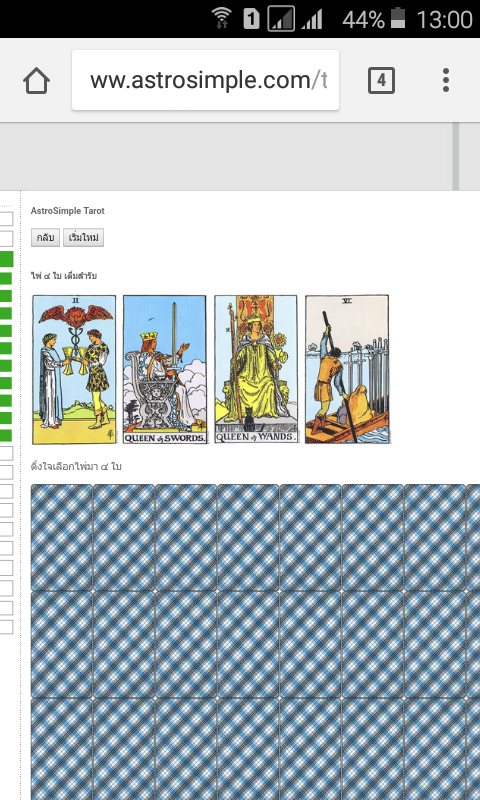Tap the browser home icon
This screenshot has height=800, width=480.
coord(37,81)
